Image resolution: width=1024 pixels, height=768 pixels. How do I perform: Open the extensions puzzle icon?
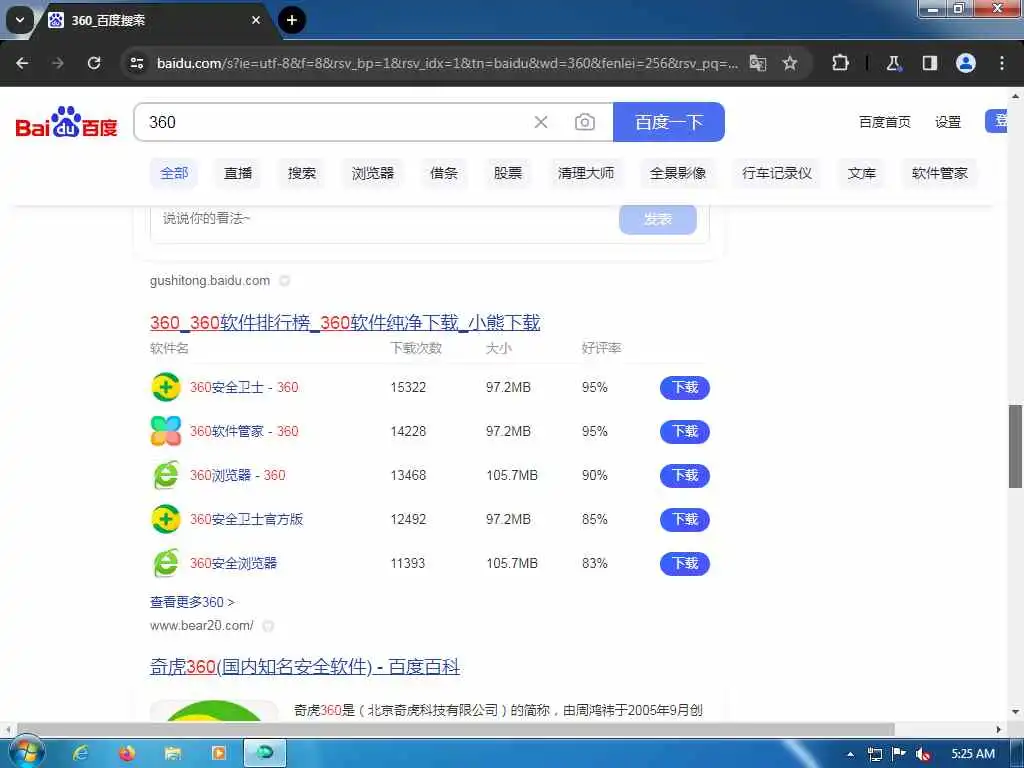[840, 63]
